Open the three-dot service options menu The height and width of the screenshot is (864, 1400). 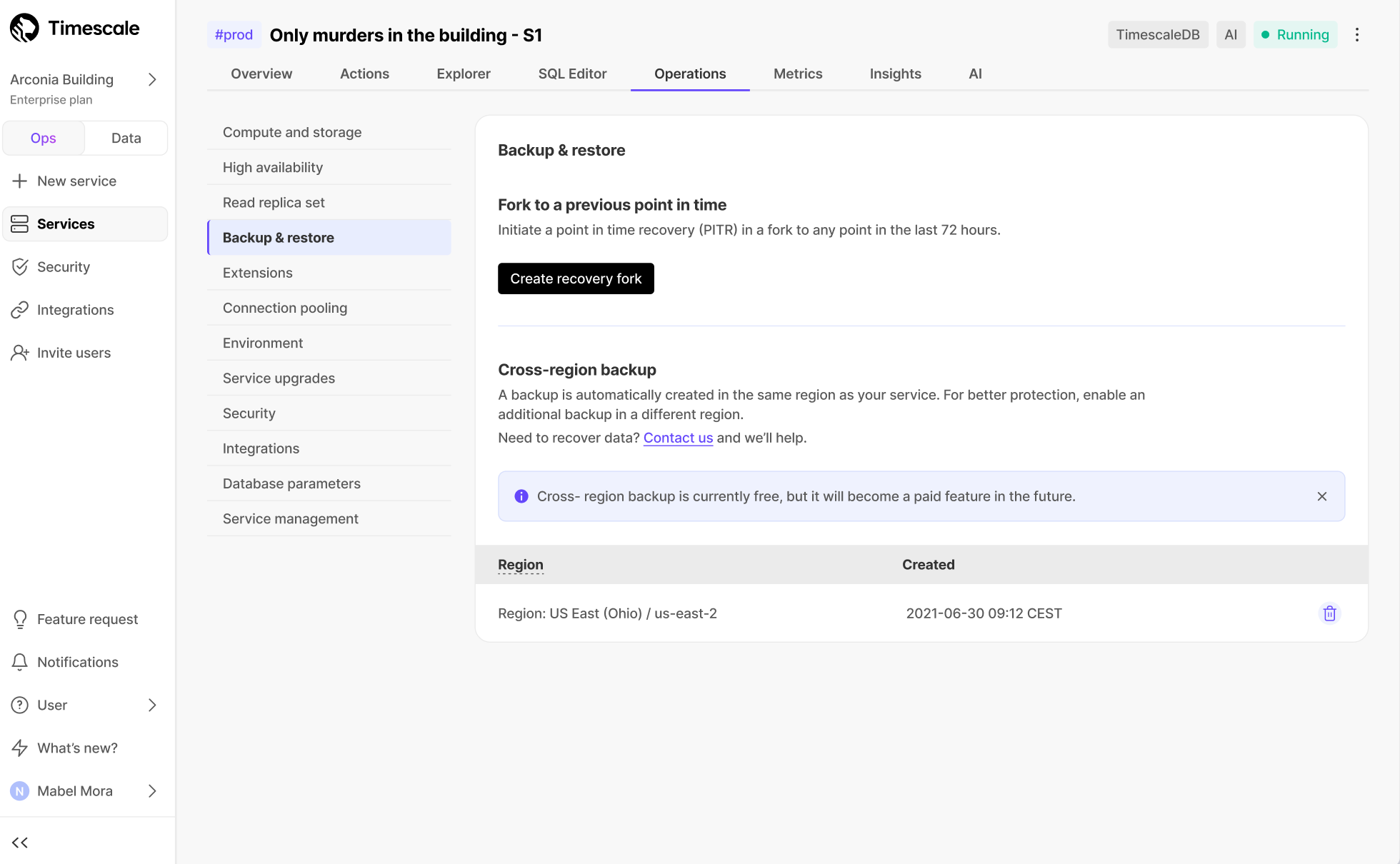(x=1357, y=35)
